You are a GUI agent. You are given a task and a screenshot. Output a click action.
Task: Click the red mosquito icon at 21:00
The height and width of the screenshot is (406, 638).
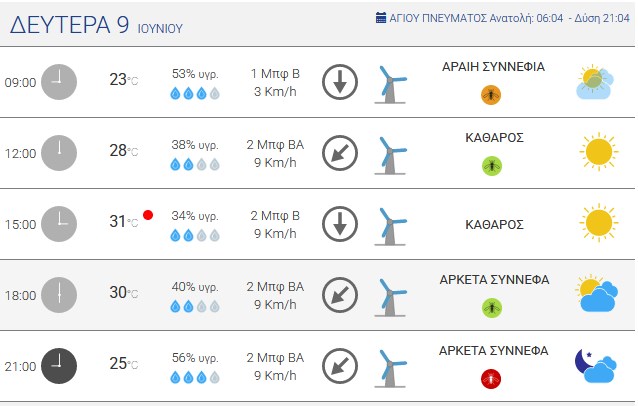coord(491,379)
